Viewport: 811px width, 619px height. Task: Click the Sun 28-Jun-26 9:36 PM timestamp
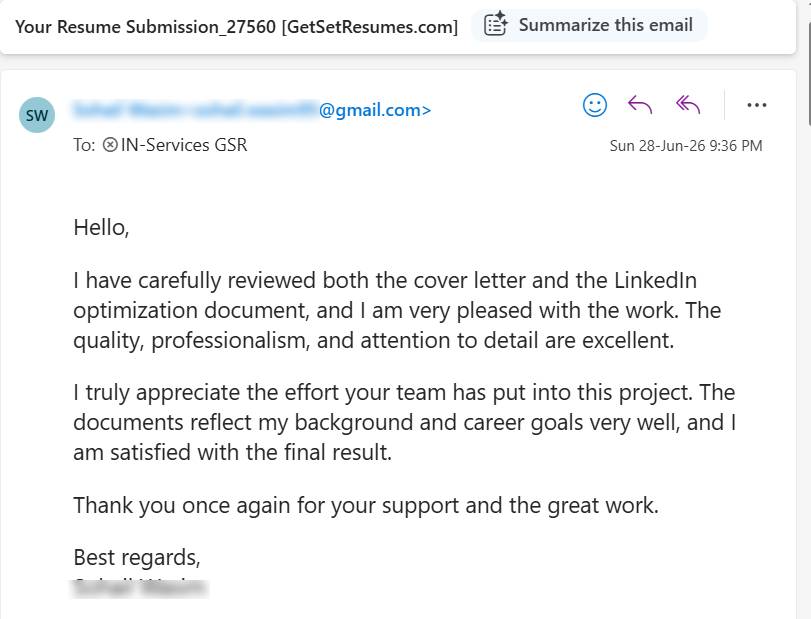coord(686,146)
